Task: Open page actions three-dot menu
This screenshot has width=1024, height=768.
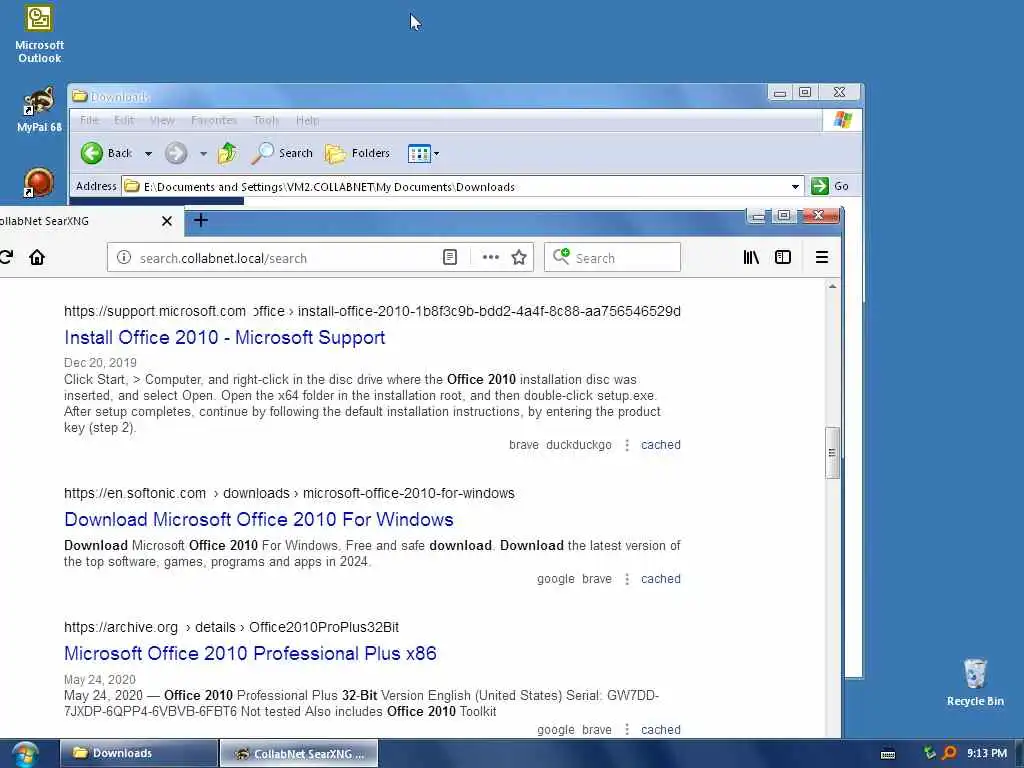Action: click(x=490, y=257)
